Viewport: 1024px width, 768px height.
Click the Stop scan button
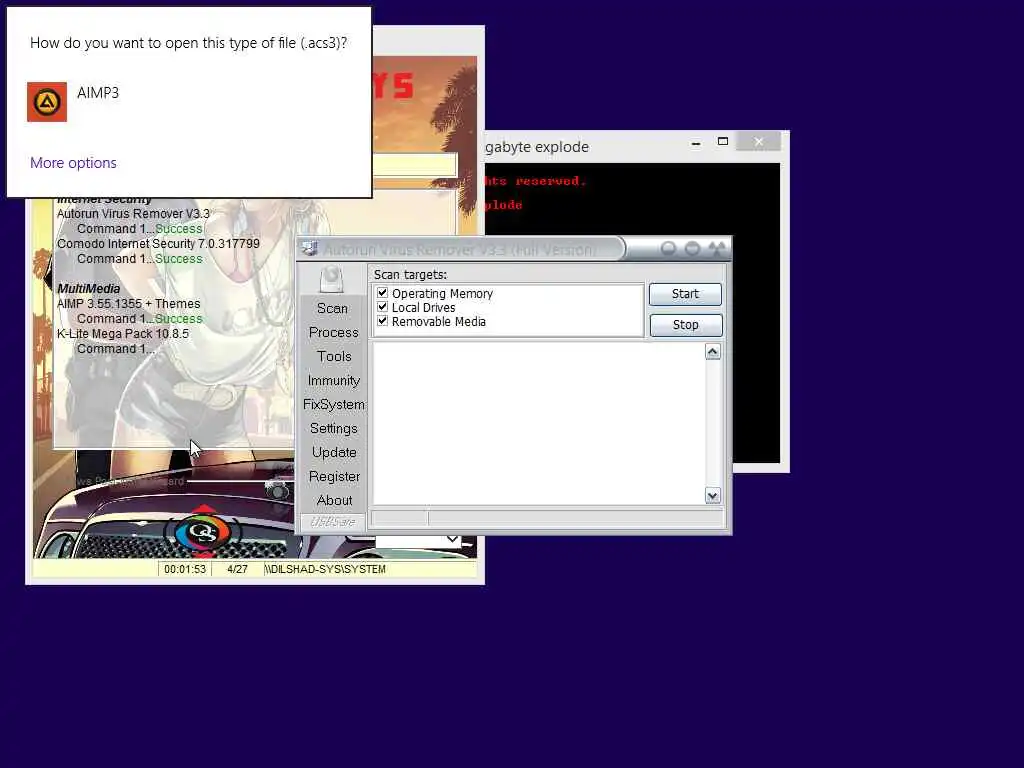(x=685, y=325)
